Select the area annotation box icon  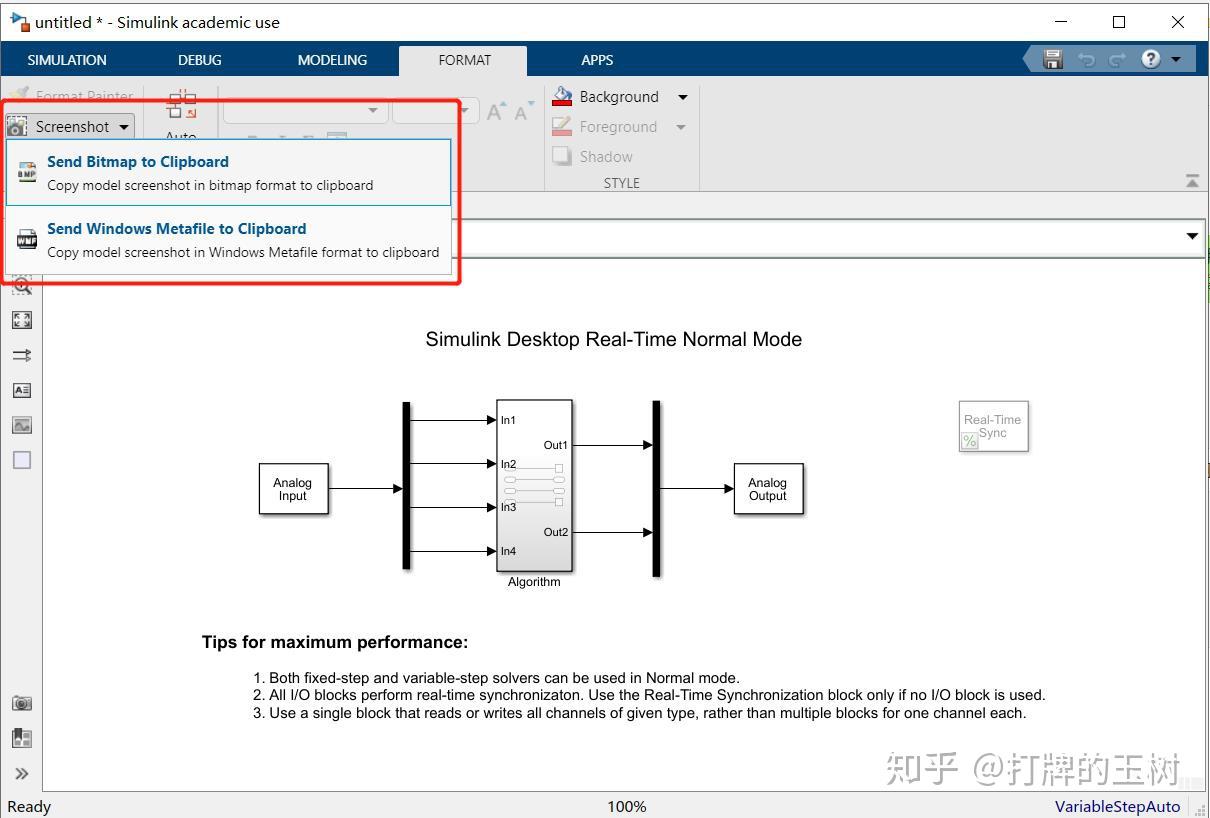point(22,460)
